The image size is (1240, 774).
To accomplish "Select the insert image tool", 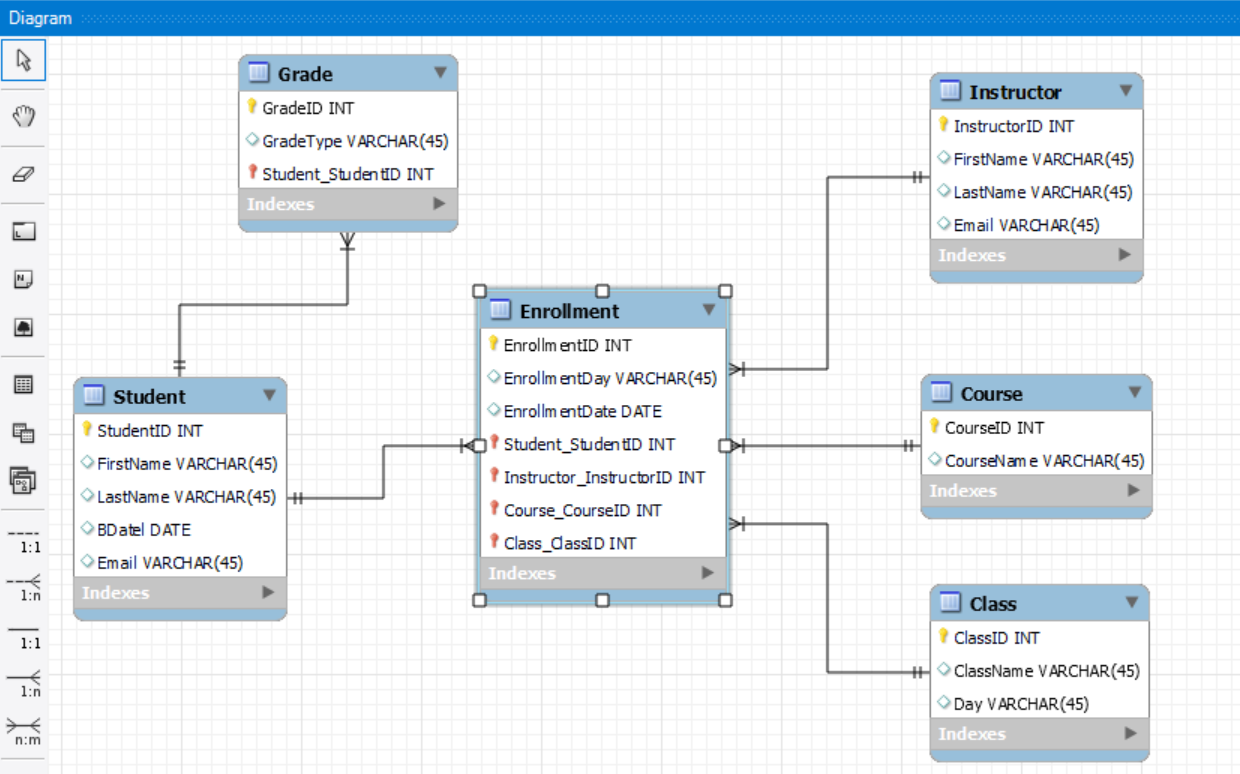I will pyautogui.click(x=24, y=327).
